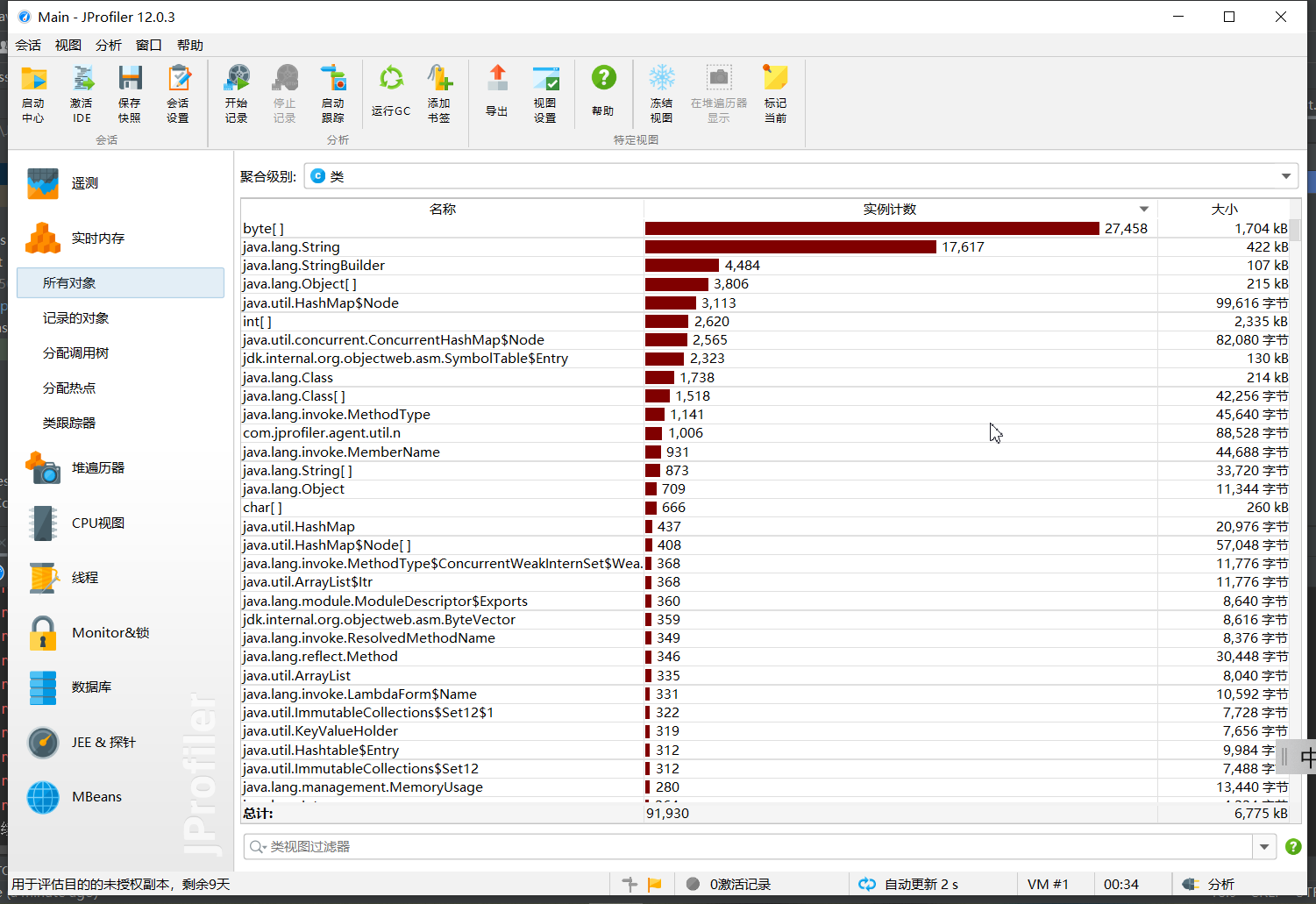Select the java.lang.management.MemoryUsage row
This screenshot has height=904, width=1316.
click(x=765, y=787)
